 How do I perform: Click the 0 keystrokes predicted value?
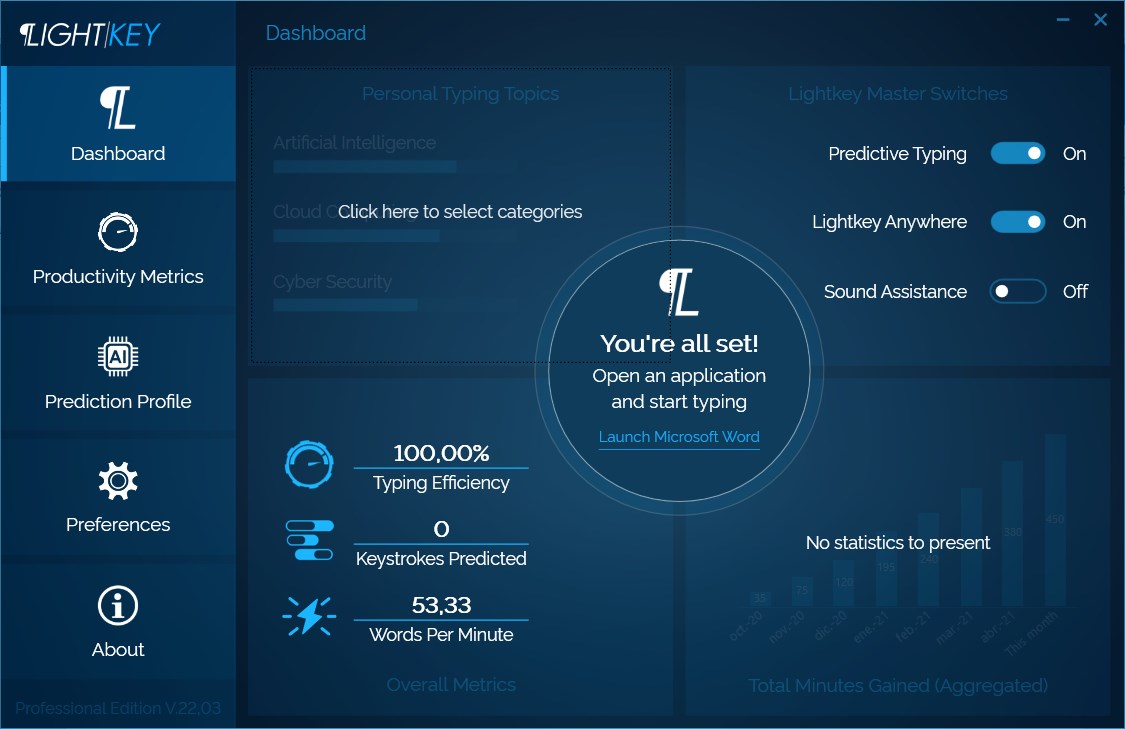coord(441,530)
